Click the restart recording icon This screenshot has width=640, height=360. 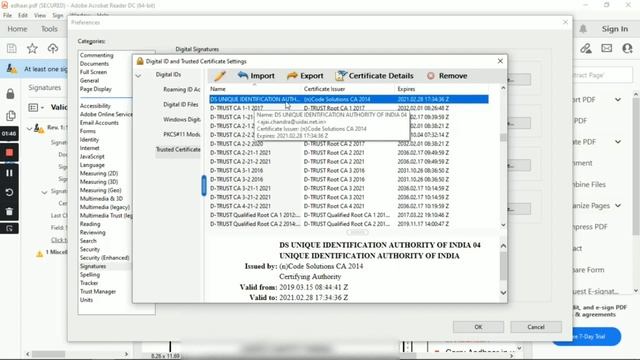[9, 192]
